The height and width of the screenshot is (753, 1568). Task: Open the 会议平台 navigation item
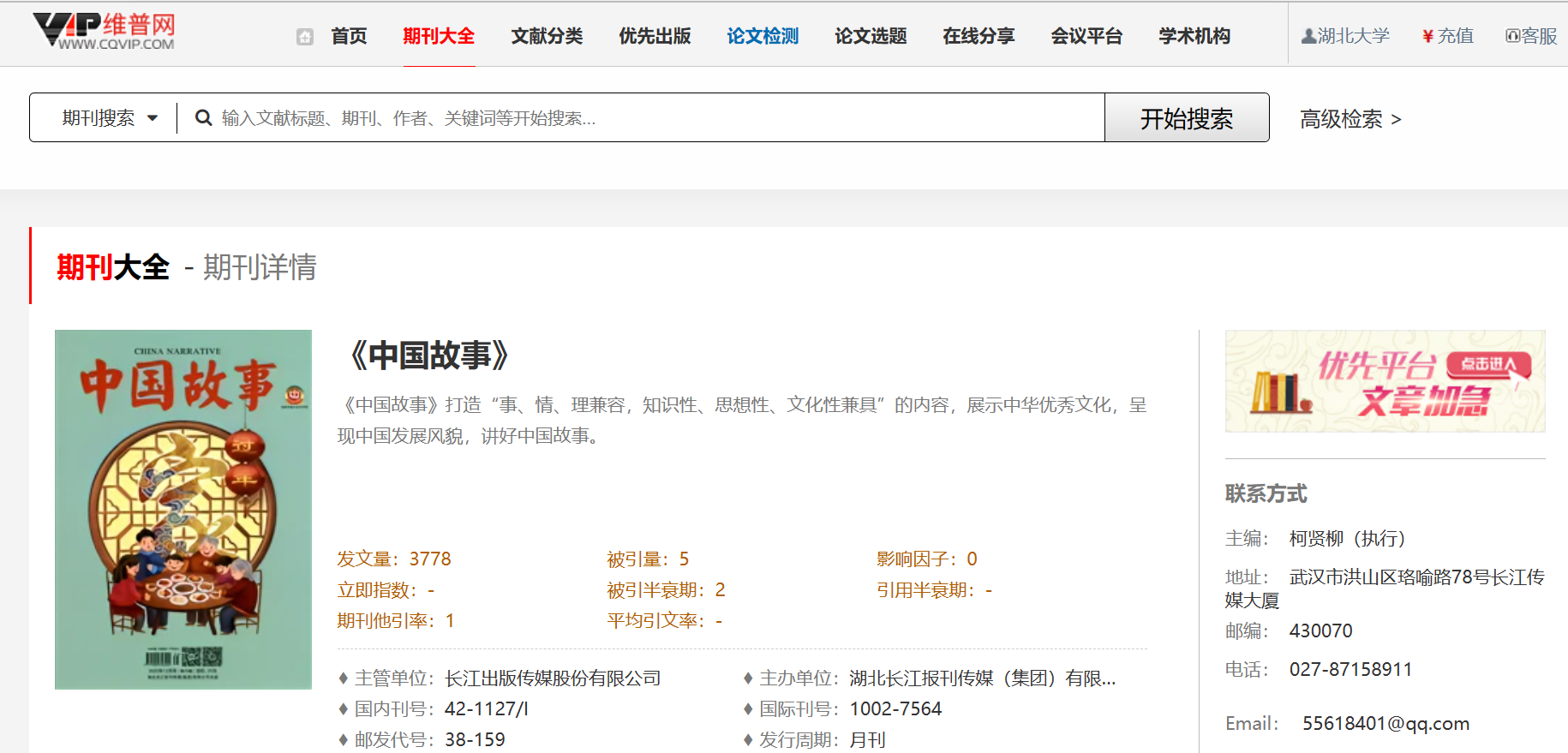(1086, 36)
